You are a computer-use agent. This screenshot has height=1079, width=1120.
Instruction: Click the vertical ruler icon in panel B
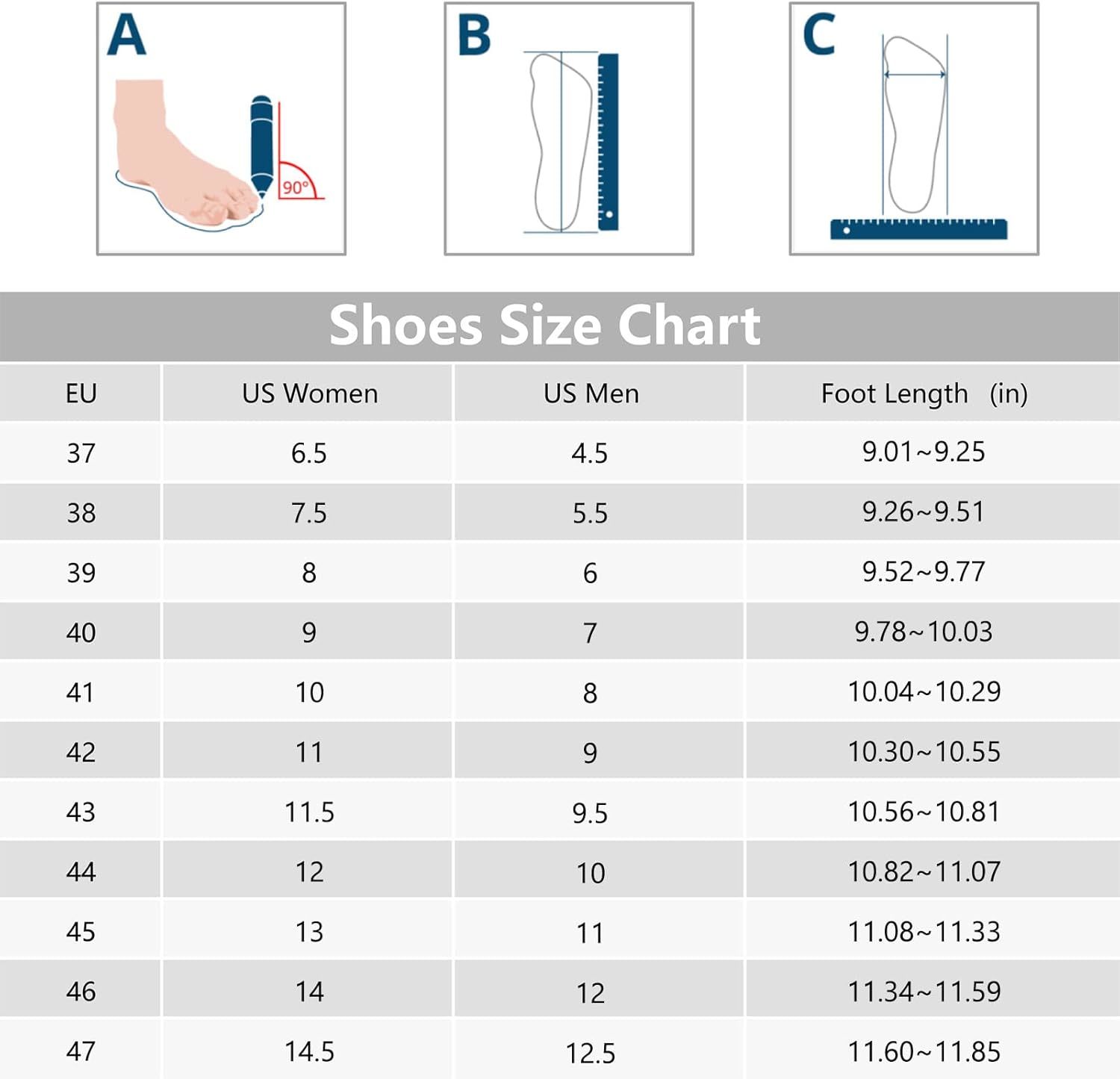609,141
